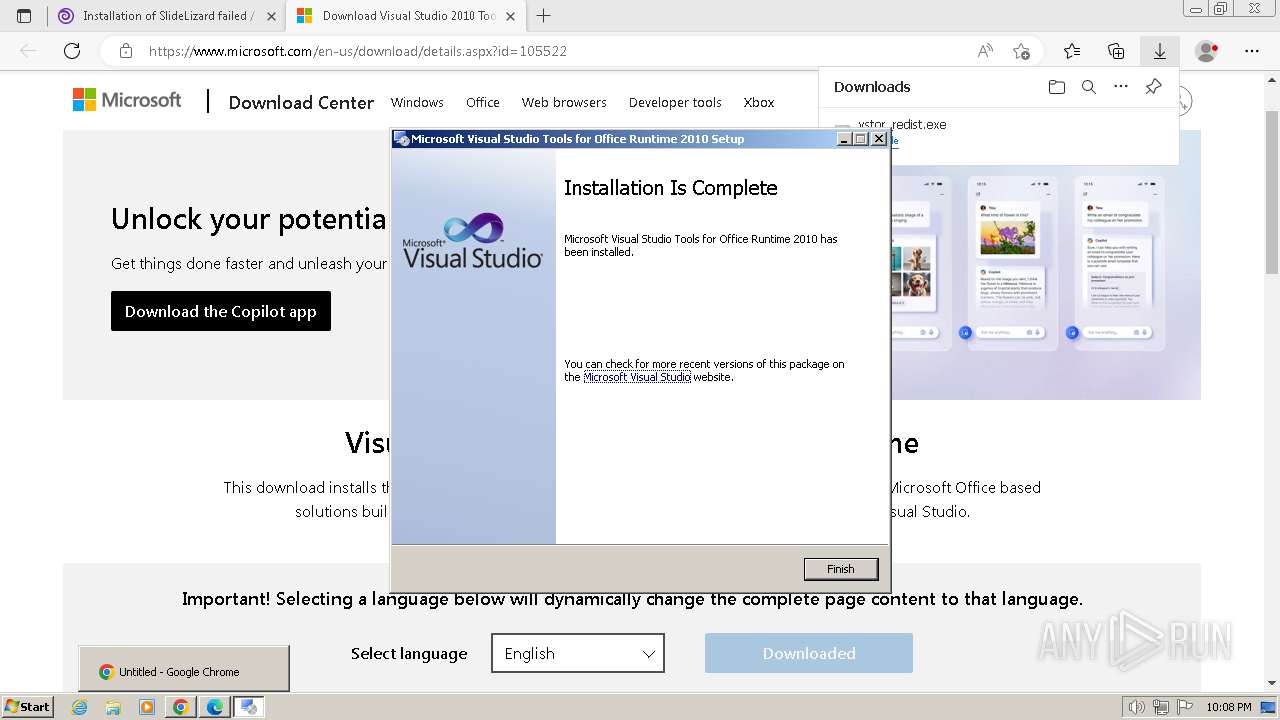Select the setup installer taskbar button
The height and width of the screenshot is (720, 1280).
coord(249,707)
